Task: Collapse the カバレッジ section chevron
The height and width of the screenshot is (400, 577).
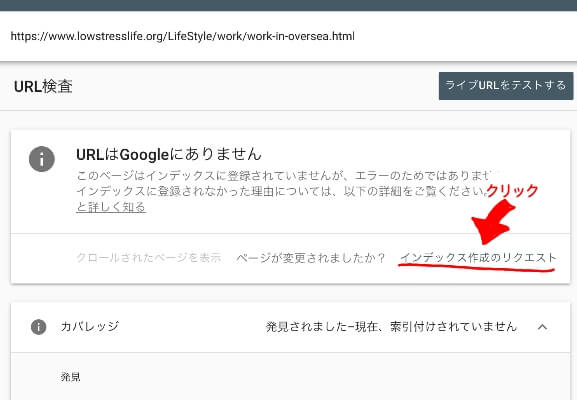Action: point(542,327)
